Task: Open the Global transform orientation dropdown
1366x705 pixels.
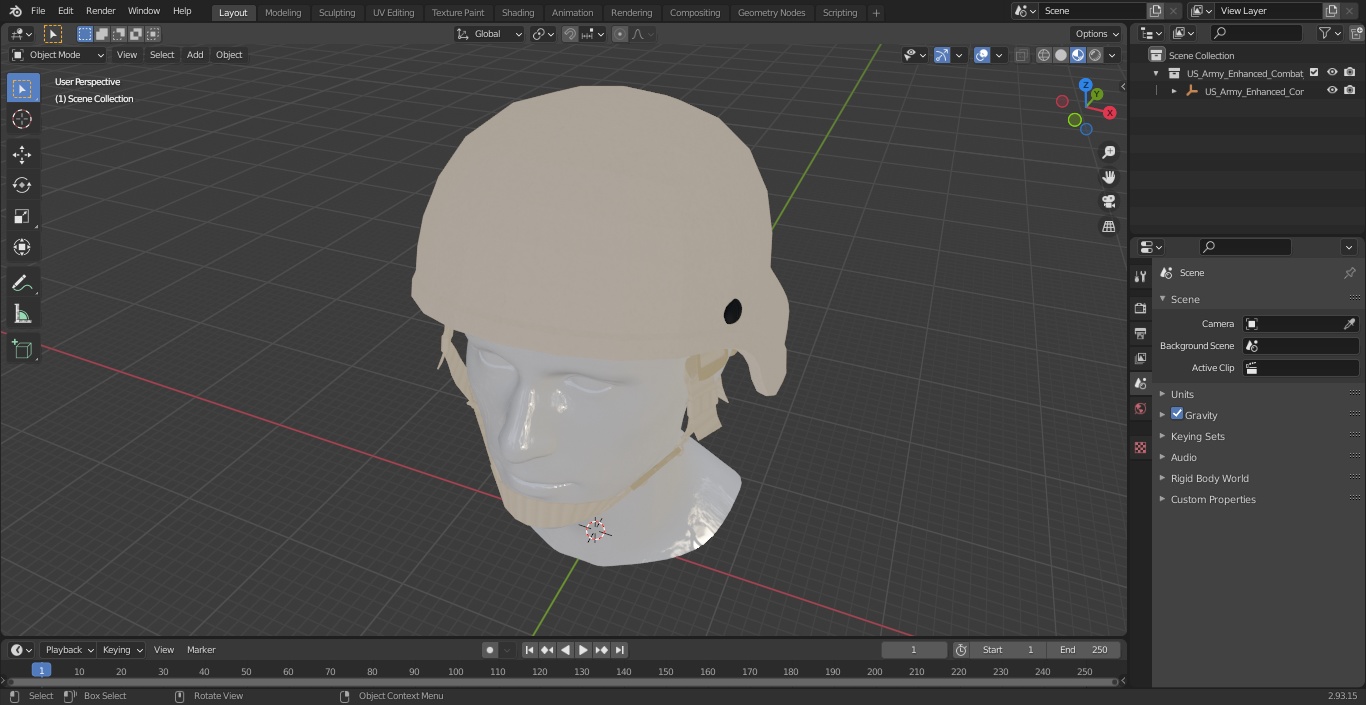Action: tap(490, 34)
